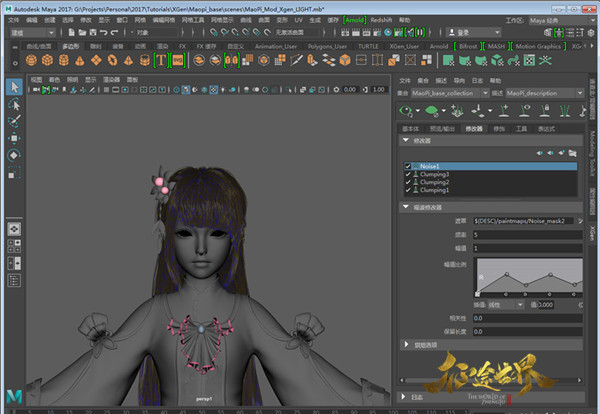600x414 pixels.
Task: Disable the Clumping3 modifier checkbox
Action: [408, 174]
